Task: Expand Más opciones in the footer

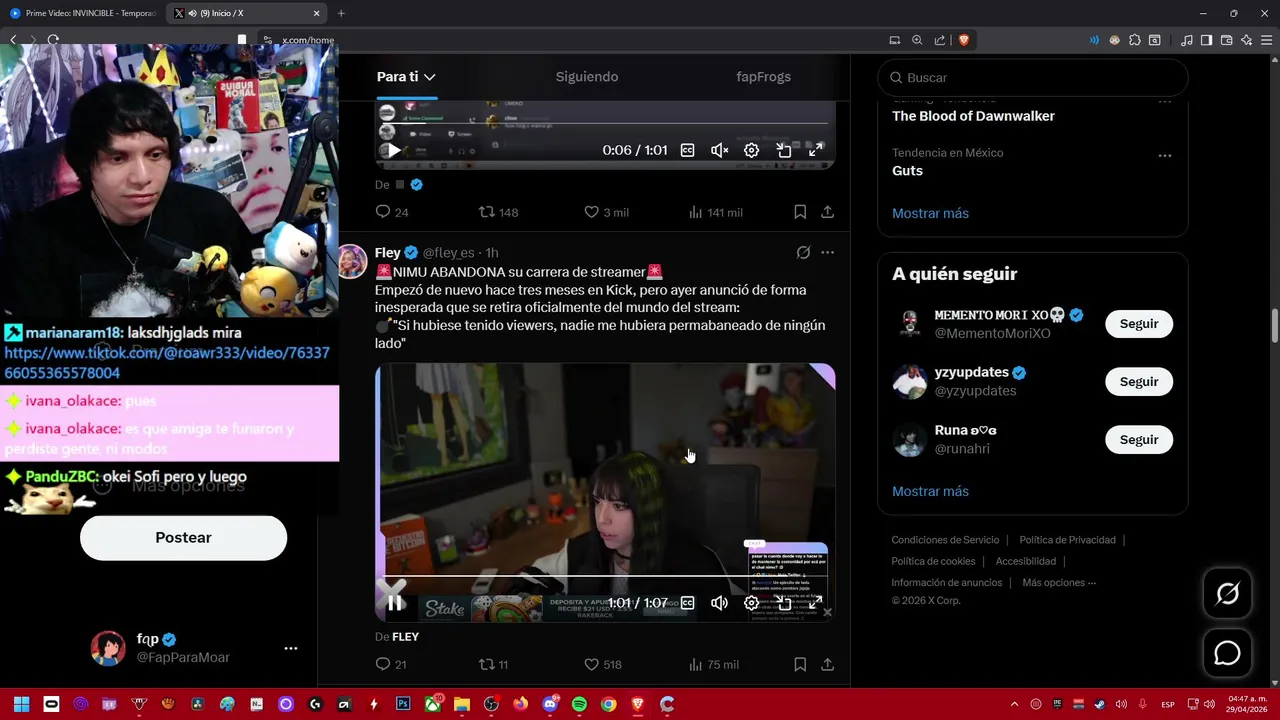Action: pyautogui.click(x=1059, y=583)
